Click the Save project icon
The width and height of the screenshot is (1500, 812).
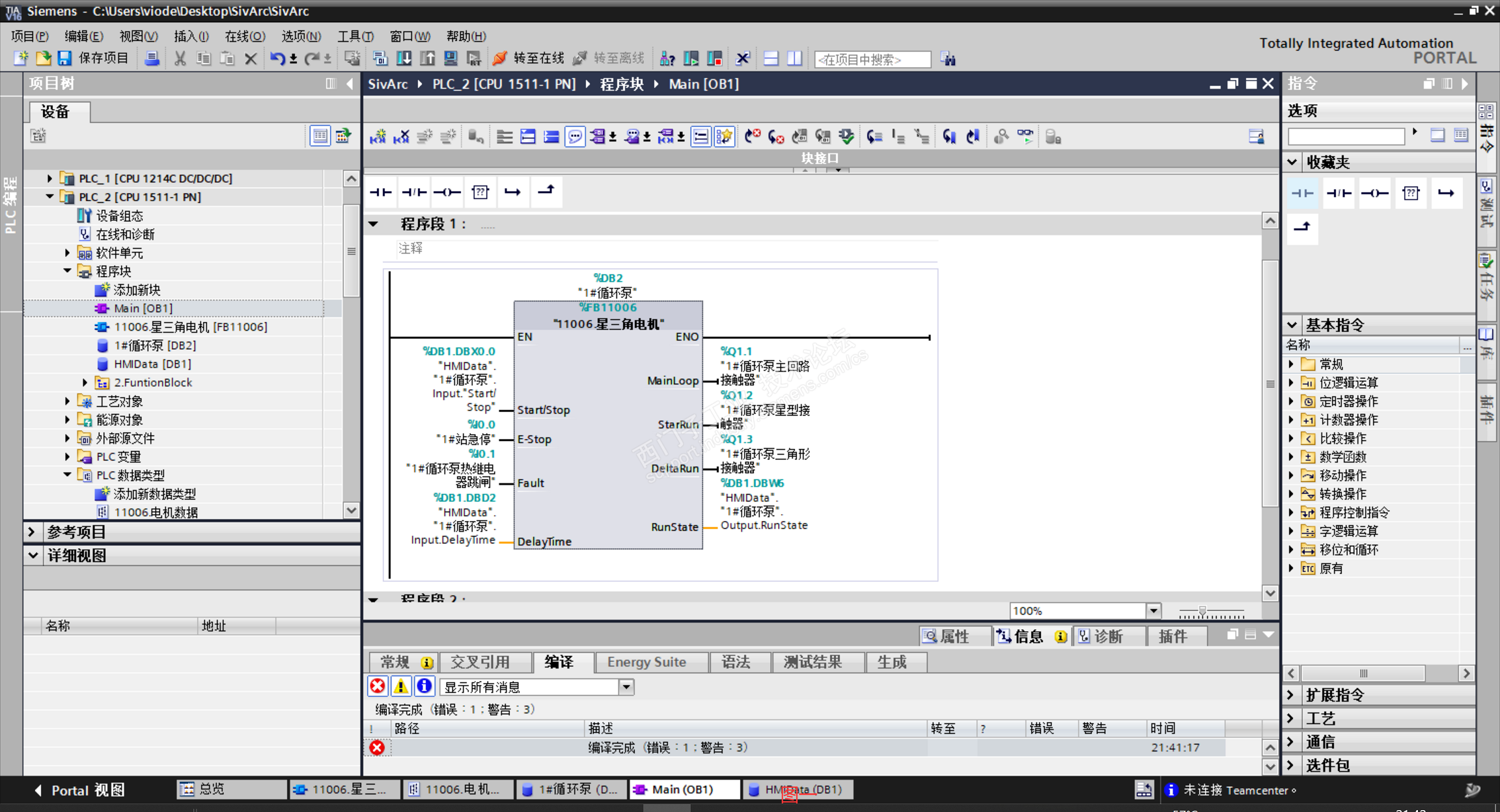(x=64, y=59)
